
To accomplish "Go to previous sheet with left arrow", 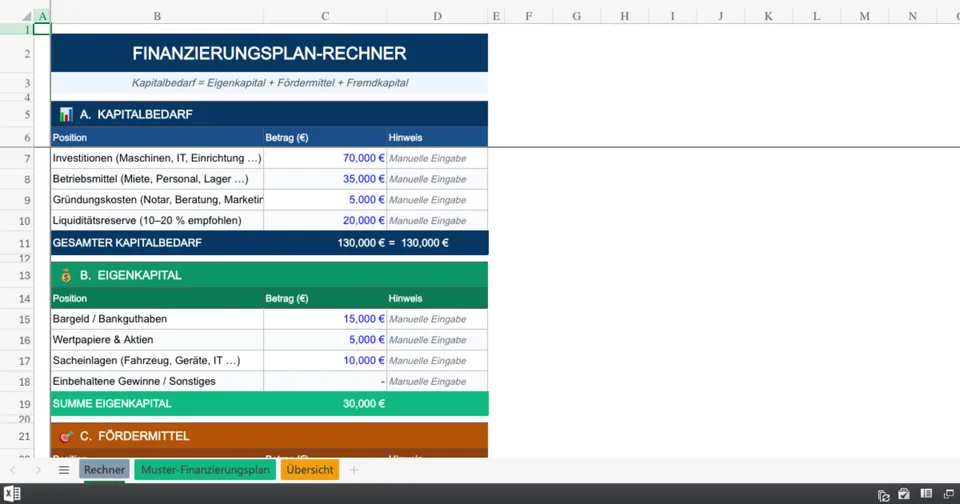I will (x=13, y=470).
